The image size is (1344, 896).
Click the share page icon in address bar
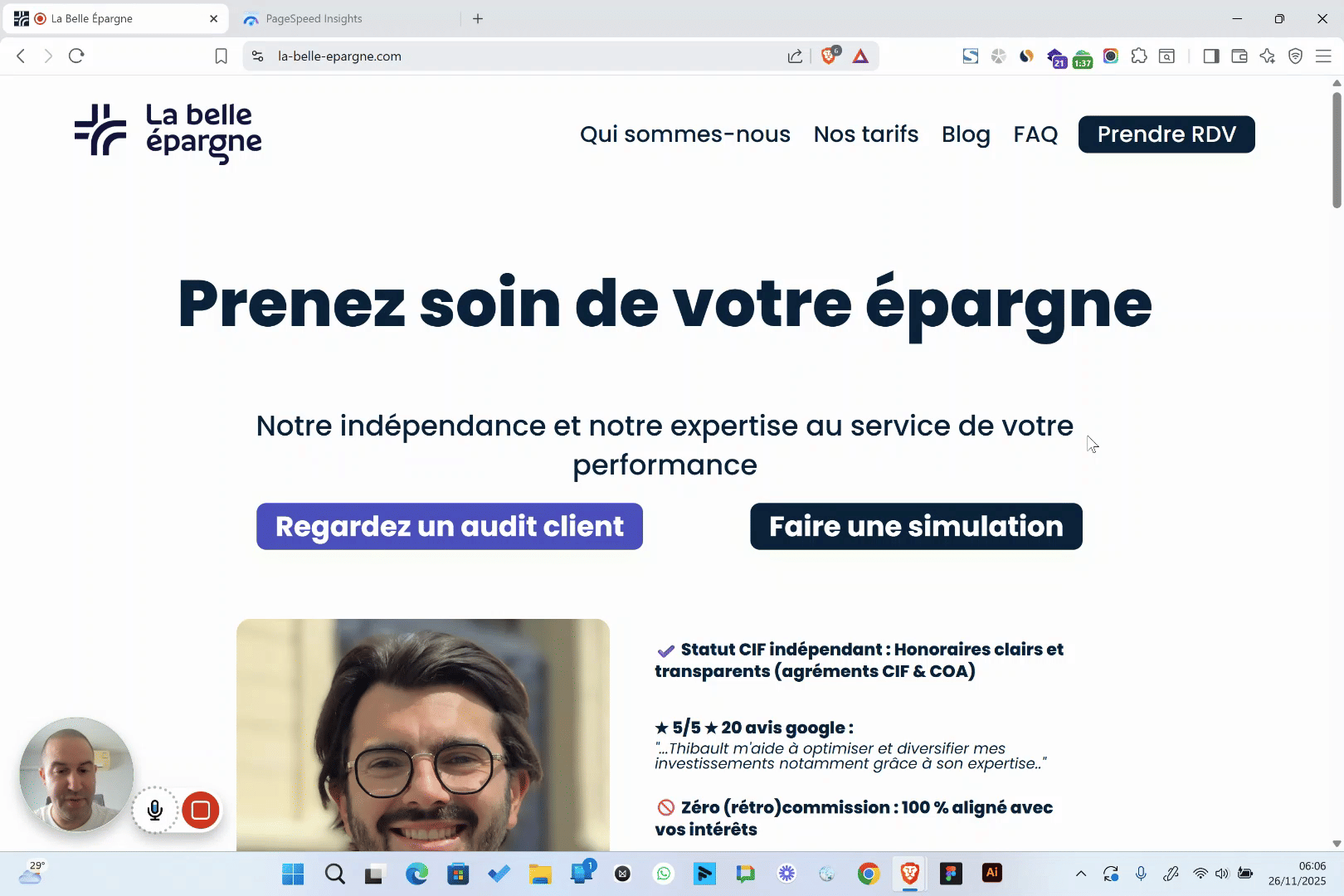tap(795, 56)
